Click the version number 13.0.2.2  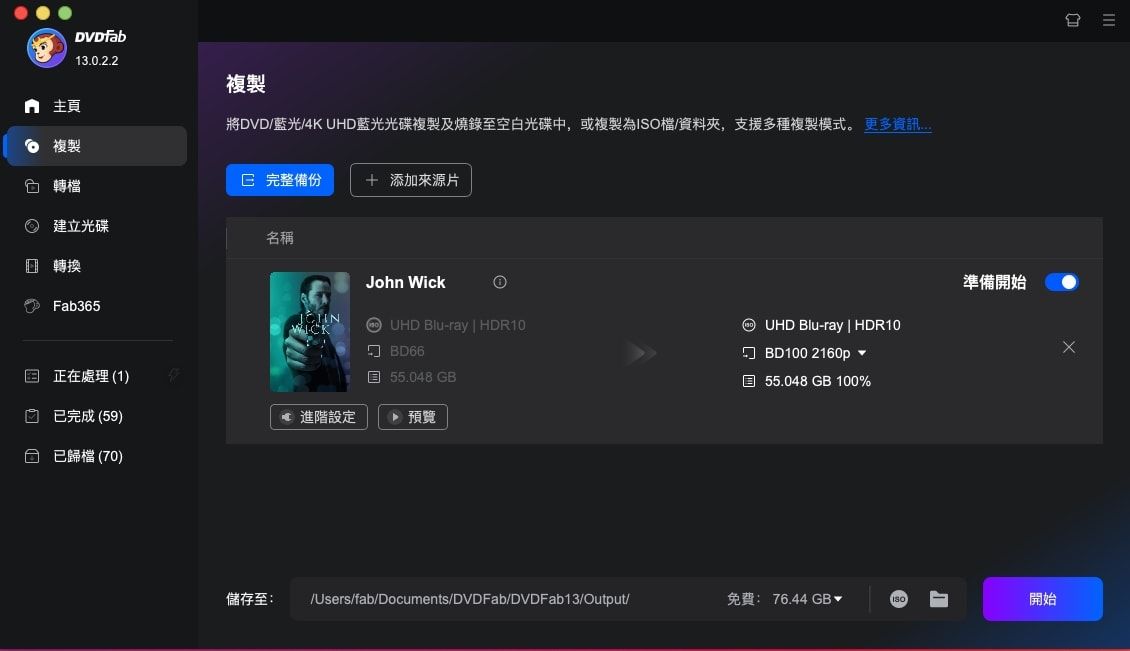coord(97,61)
